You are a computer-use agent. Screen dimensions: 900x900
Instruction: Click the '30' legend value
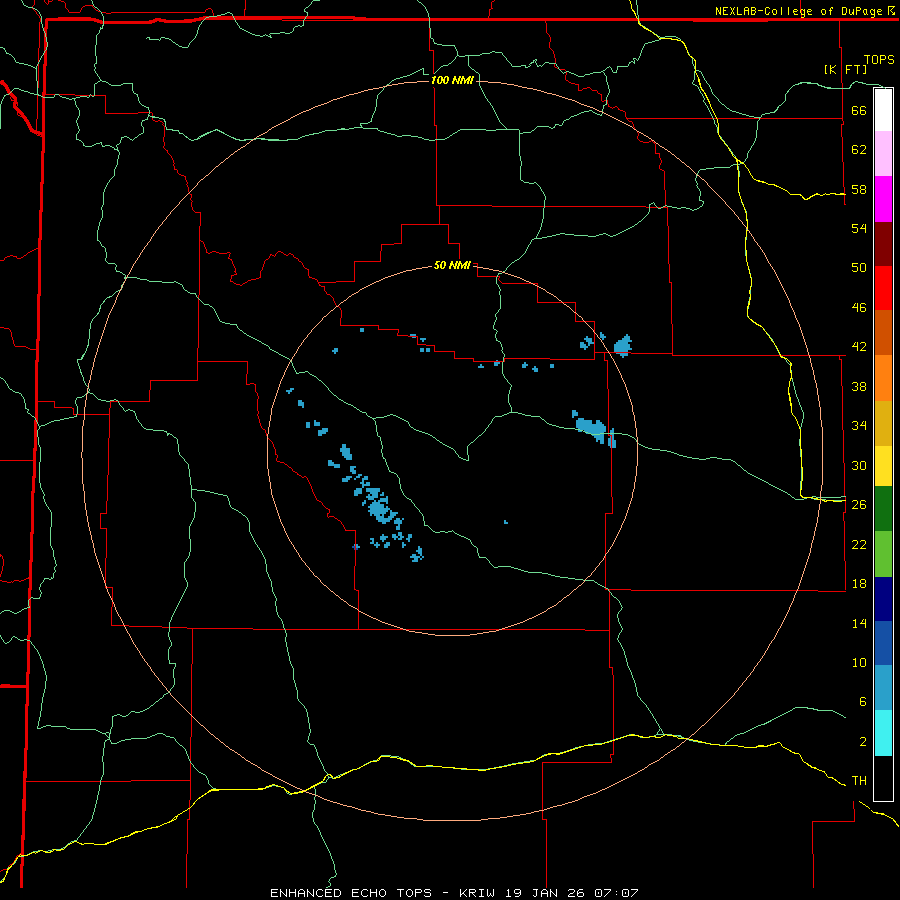[x=859, y=465]
